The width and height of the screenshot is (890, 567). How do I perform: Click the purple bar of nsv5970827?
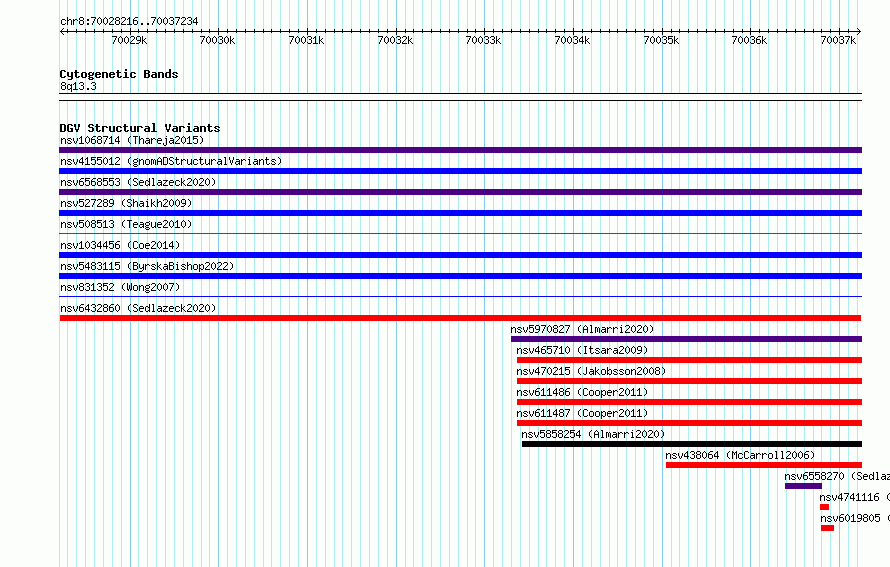pyautogui.click(x=686, y=339)
